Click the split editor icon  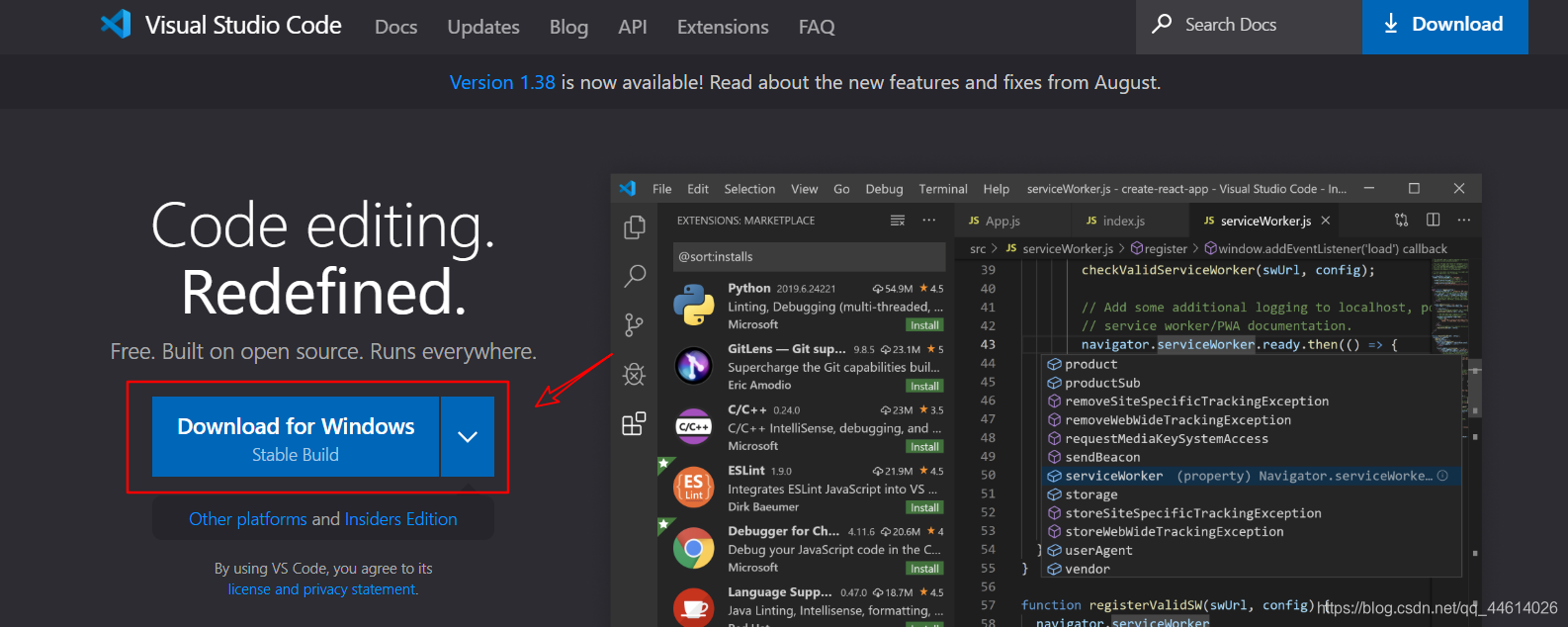pos(1434,220)
